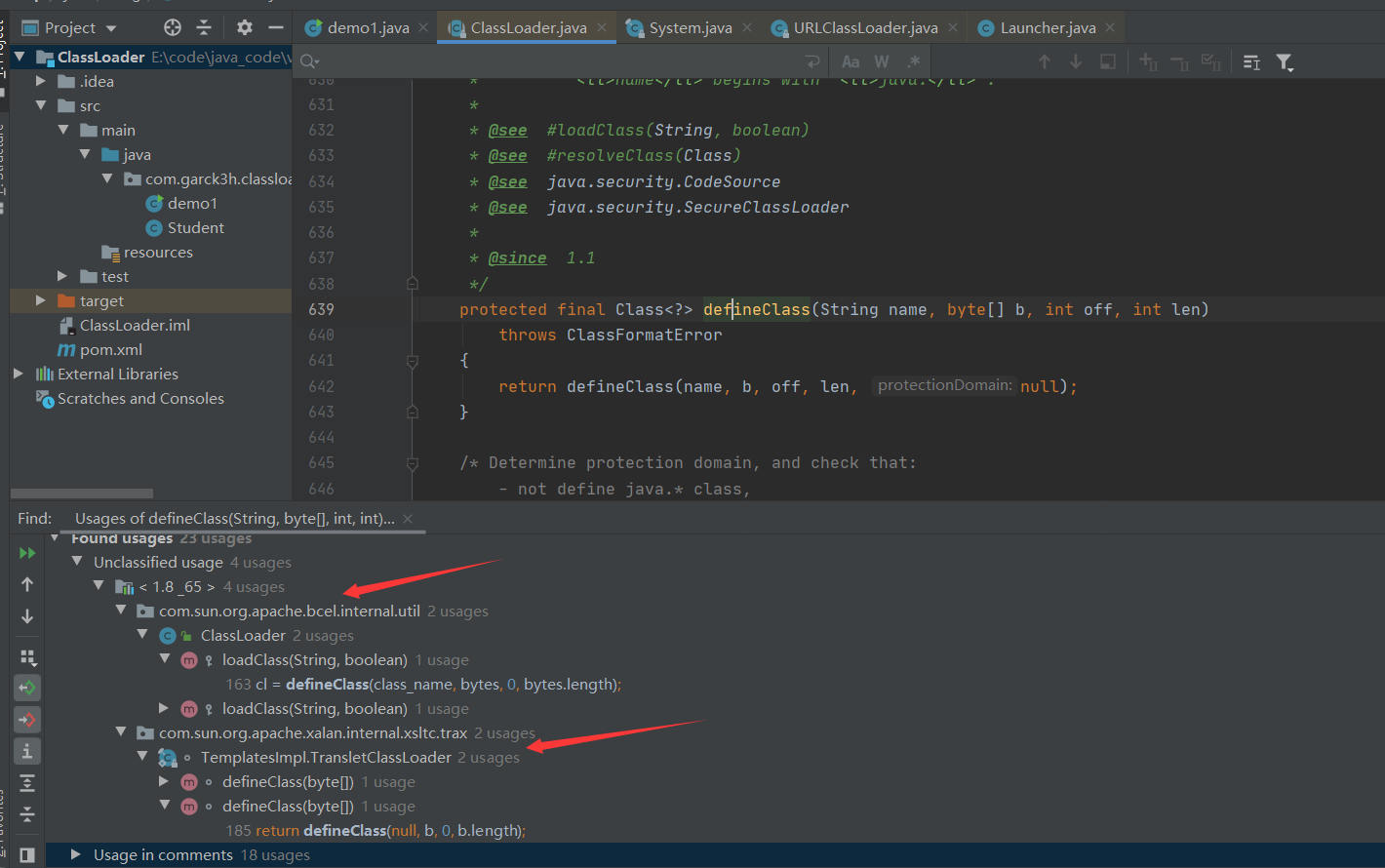This screenshot has height=868, width=1385.
Task: Click Expand All icon in Find toolbar
Action: pos(27,782)
